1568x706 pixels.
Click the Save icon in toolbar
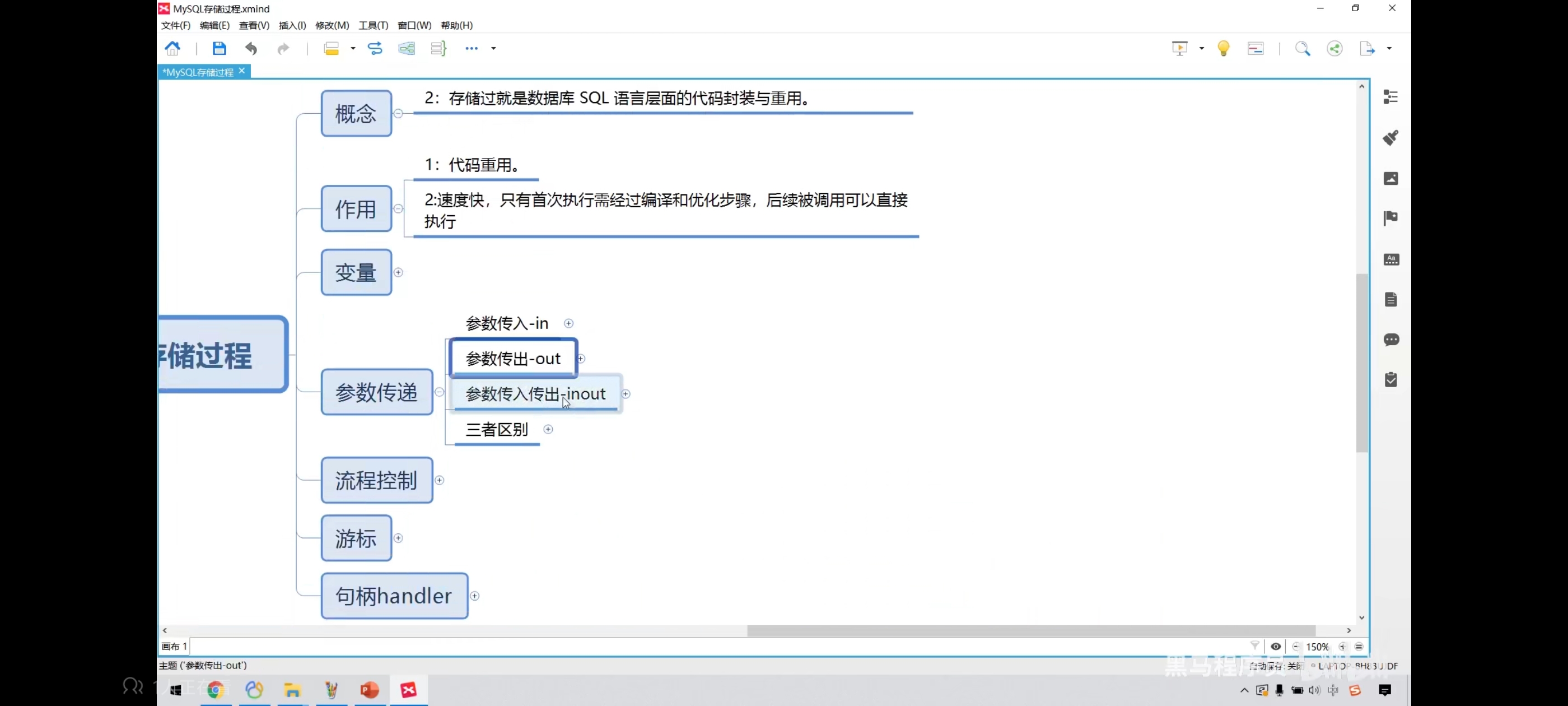click(219, 49)
